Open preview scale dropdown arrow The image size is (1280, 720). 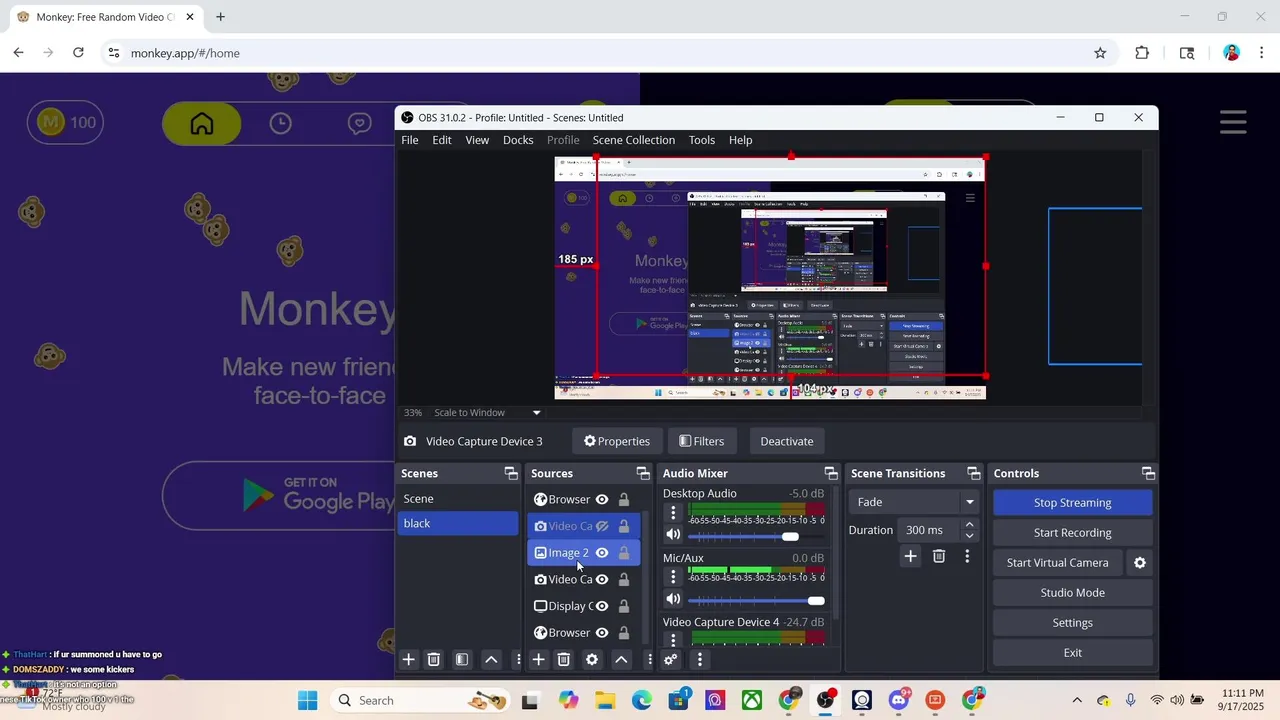[536, 413]
